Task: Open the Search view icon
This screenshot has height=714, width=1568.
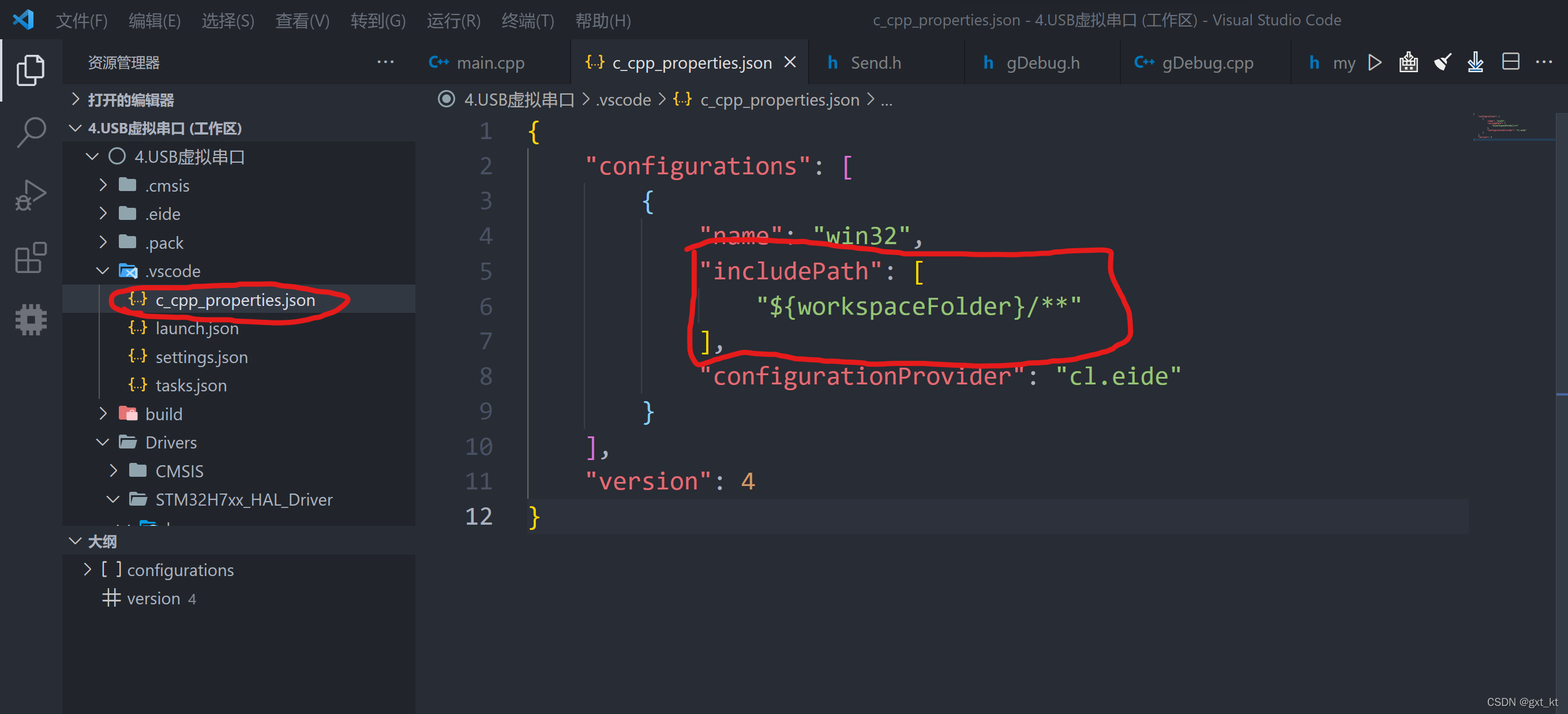Action: tap(31, 132)
